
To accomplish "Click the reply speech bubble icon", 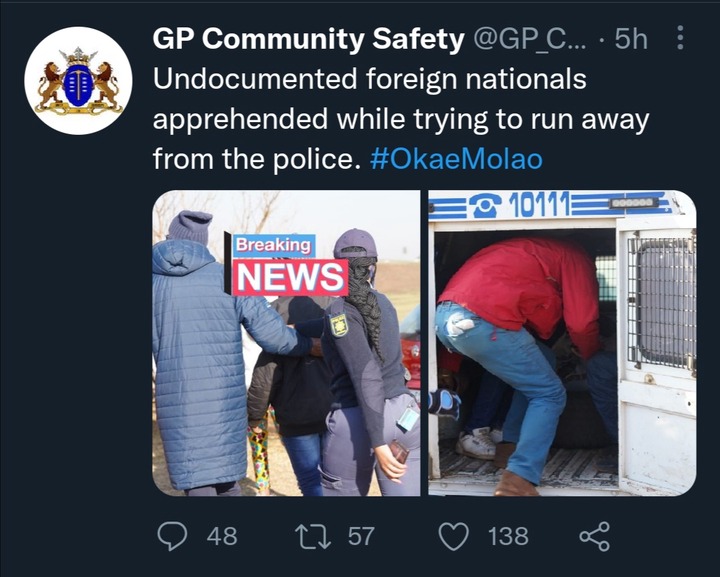I will coord(172,536).
